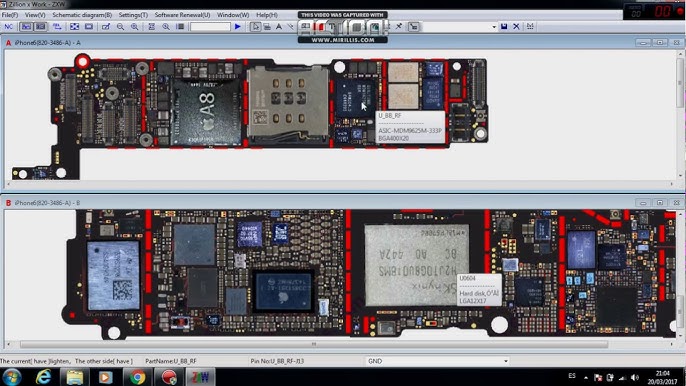Image resolution: width=686 pixels, height=386 pixels.
Task: Click the blue save floppy disk icon
Action: pos(504,27)
